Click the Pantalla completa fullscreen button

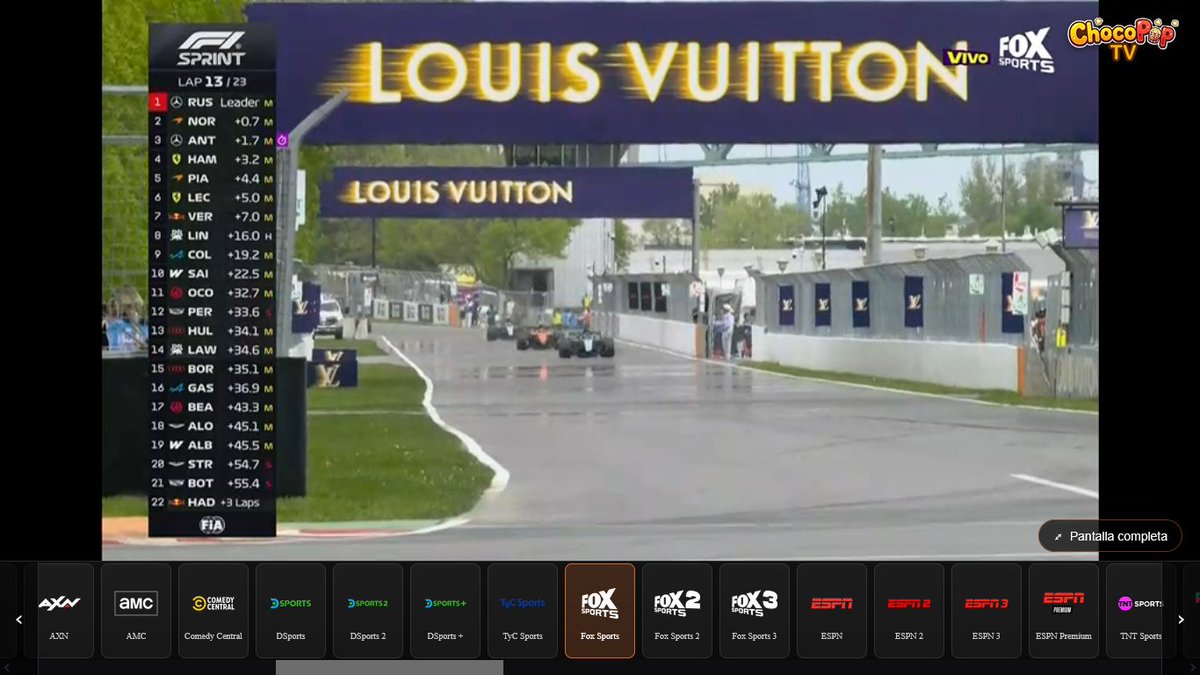click(x=1110, y=536)
